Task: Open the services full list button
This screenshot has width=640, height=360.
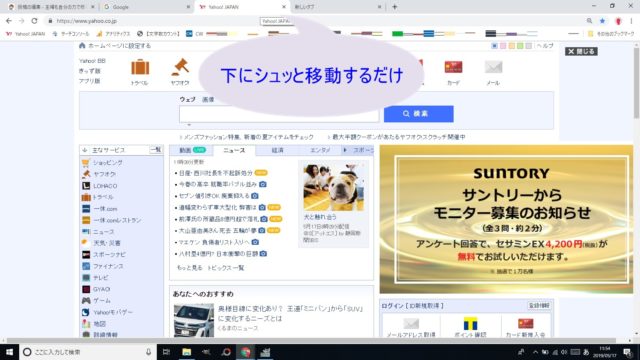Action: point(156,150)
